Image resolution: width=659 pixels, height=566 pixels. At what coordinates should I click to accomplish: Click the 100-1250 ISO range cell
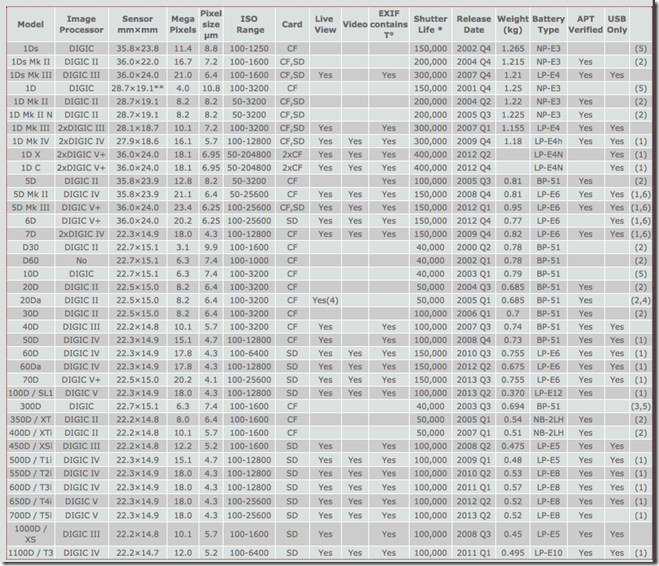(x=249, y=48)
